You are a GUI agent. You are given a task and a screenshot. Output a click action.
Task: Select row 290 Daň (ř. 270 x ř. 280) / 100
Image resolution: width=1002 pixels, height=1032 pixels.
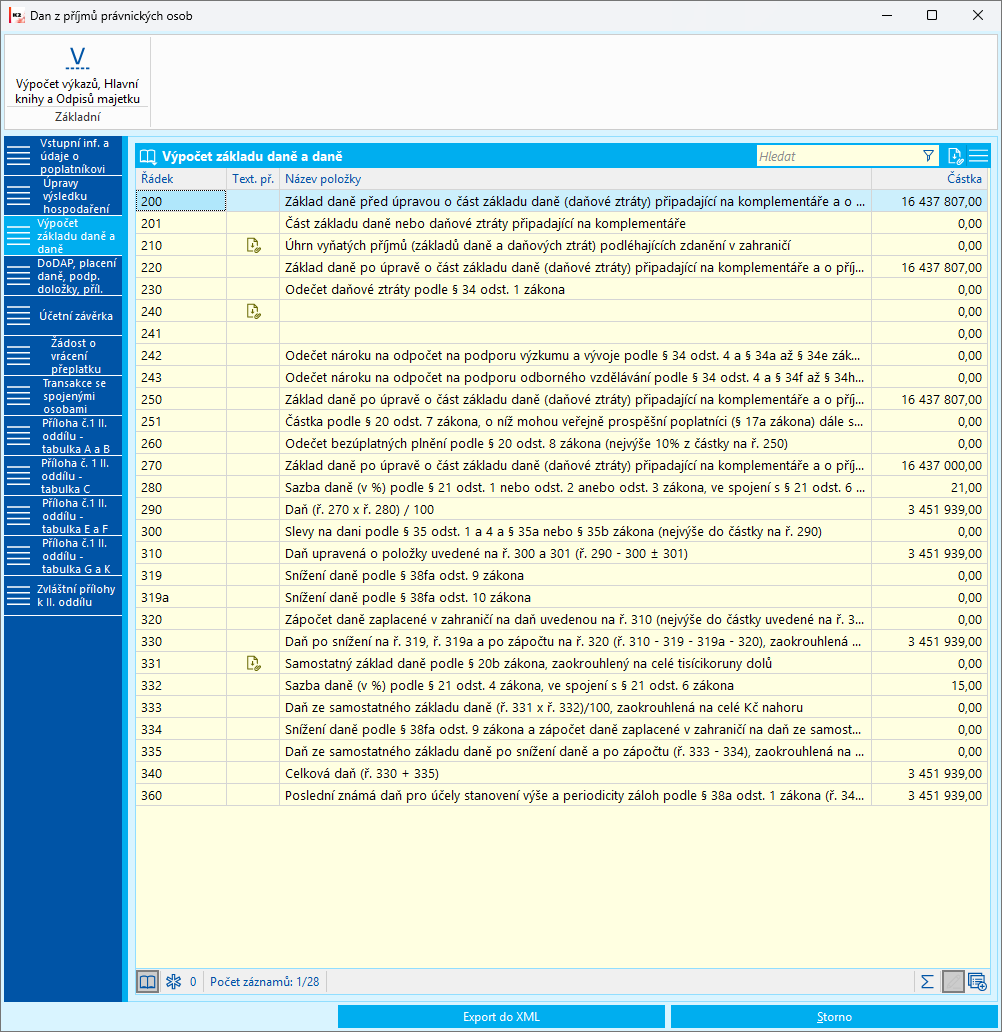(562, 509)
